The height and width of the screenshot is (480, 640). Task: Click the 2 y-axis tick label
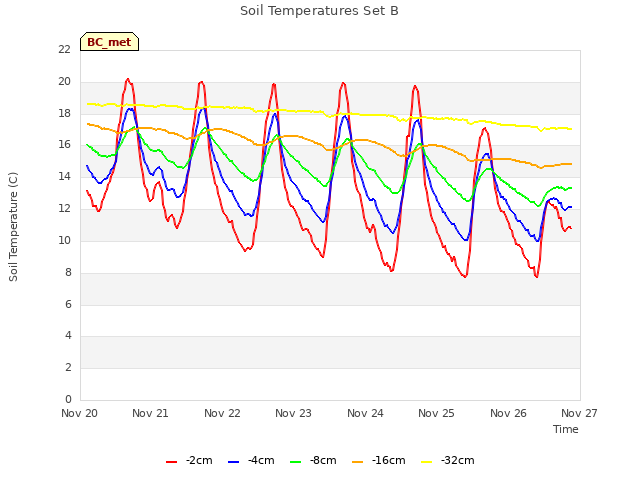tap(68, 367)
